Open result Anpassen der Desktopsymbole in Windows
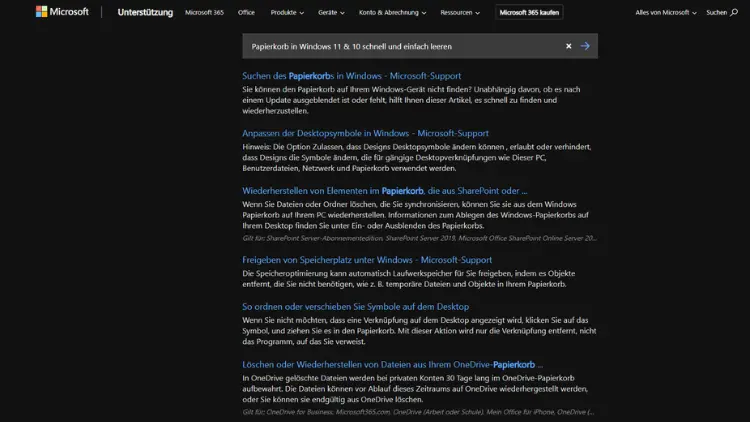The height and width of the screenshot is (422, 750). pyautogui.click(x=365, y=133)
